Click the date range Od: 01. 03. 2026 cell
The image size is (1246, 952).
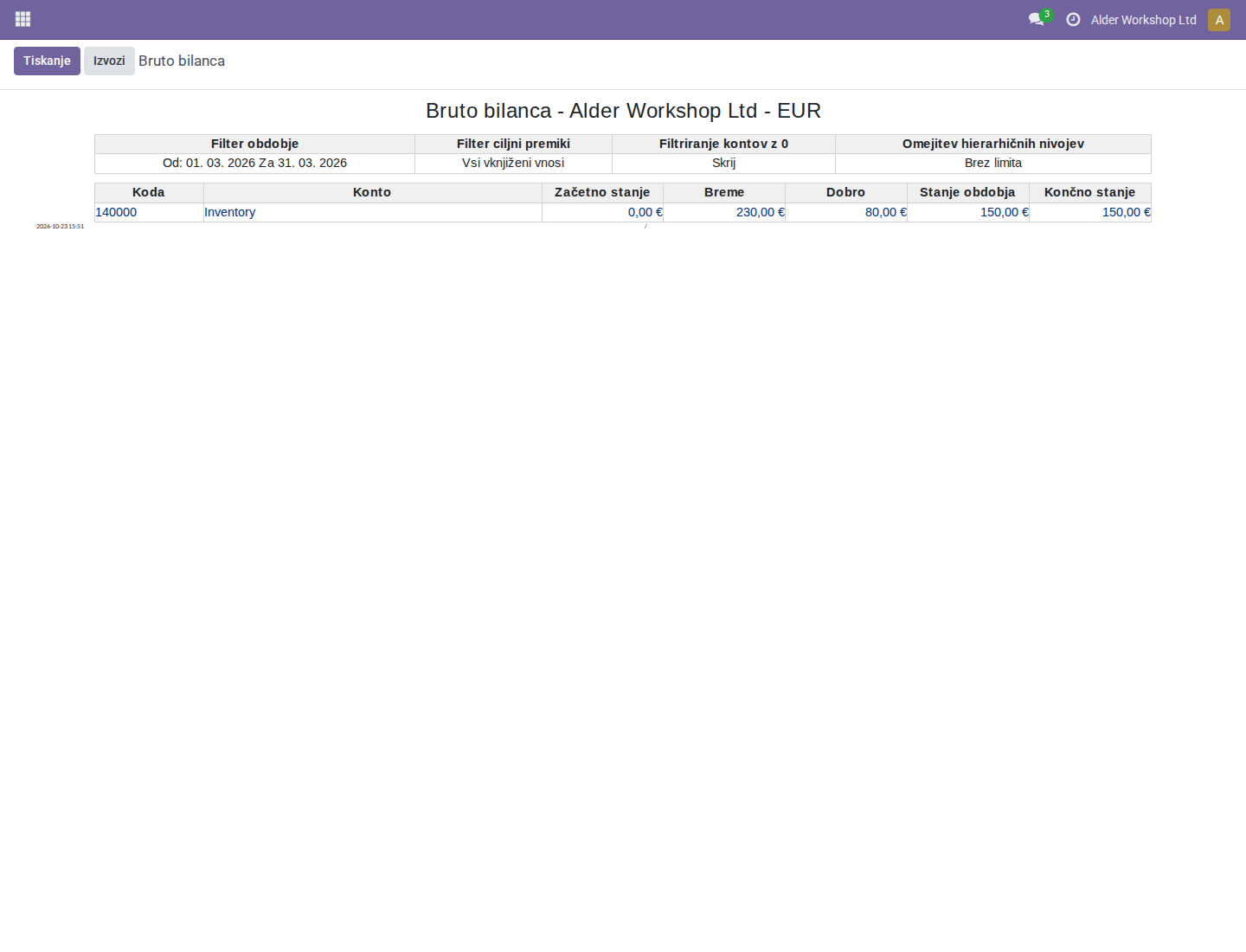254,163
